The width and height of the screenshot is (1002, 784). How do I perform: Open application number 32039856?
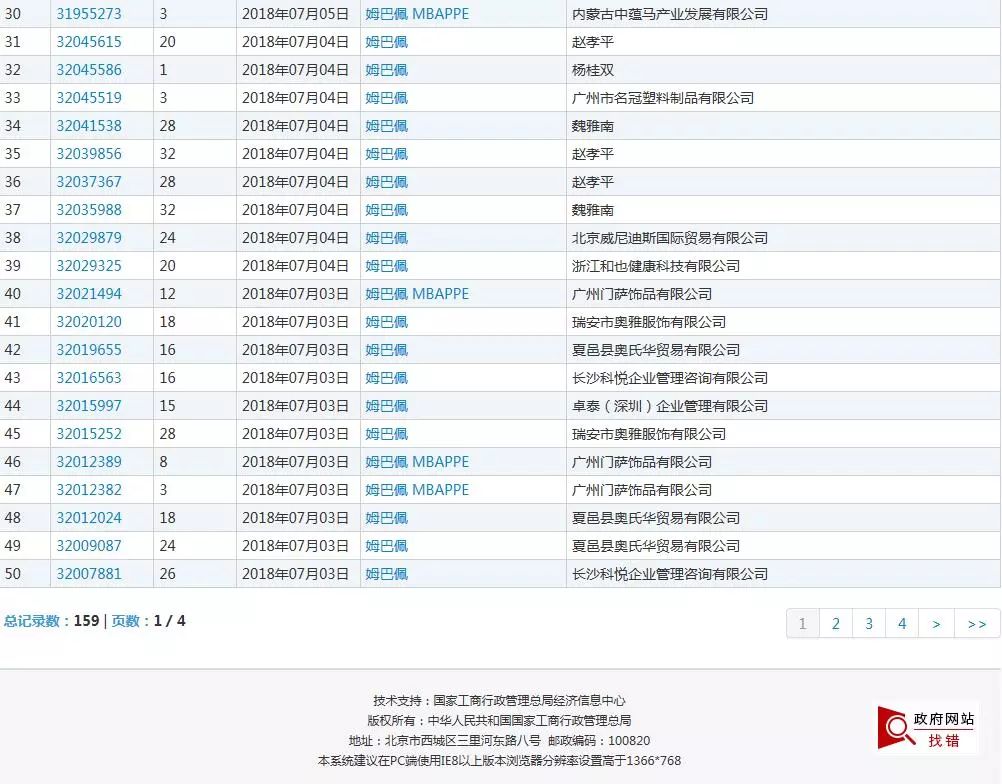89,154
